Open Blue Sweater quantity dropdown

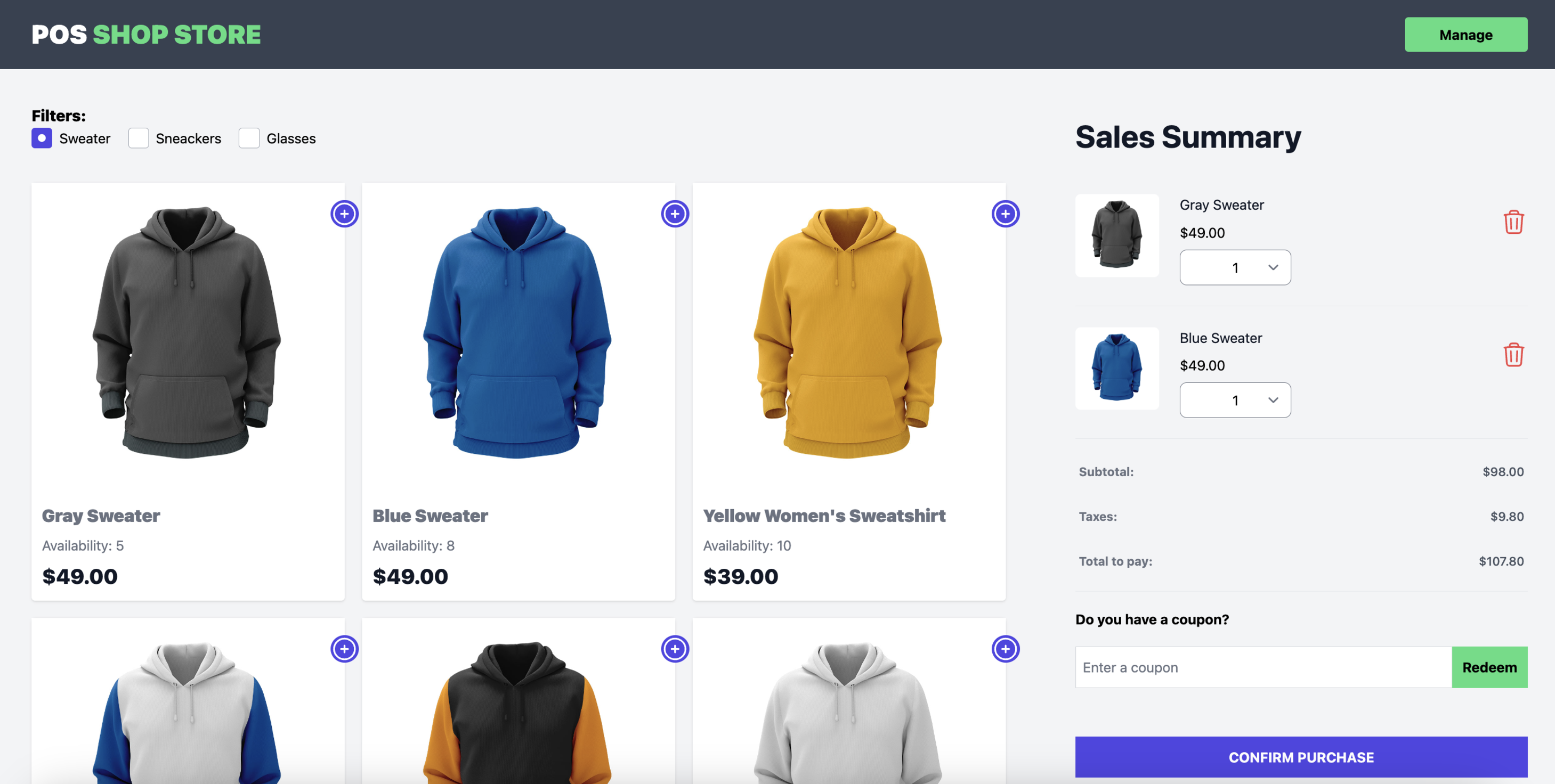coord(1235,400)
